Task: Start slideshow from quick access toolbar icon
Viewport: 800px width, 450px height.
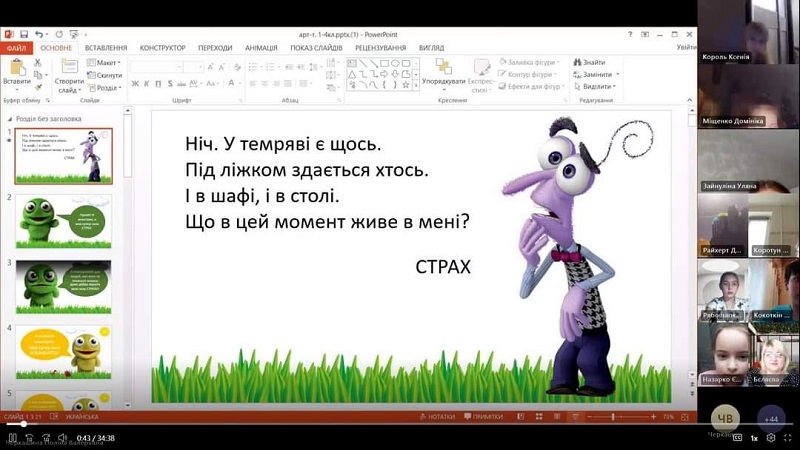Action: coord(74,34)
